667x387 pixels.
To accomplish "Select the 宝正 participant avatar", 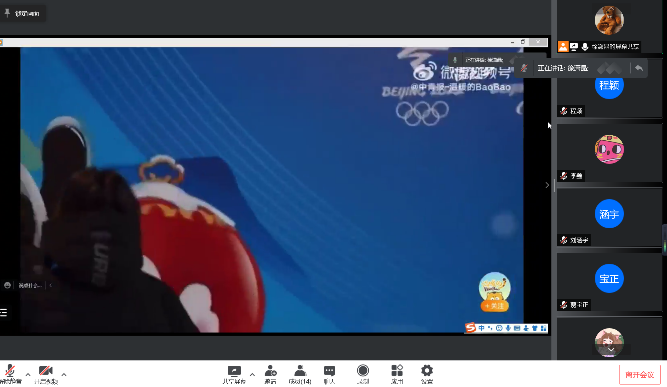I will (609, 279).
